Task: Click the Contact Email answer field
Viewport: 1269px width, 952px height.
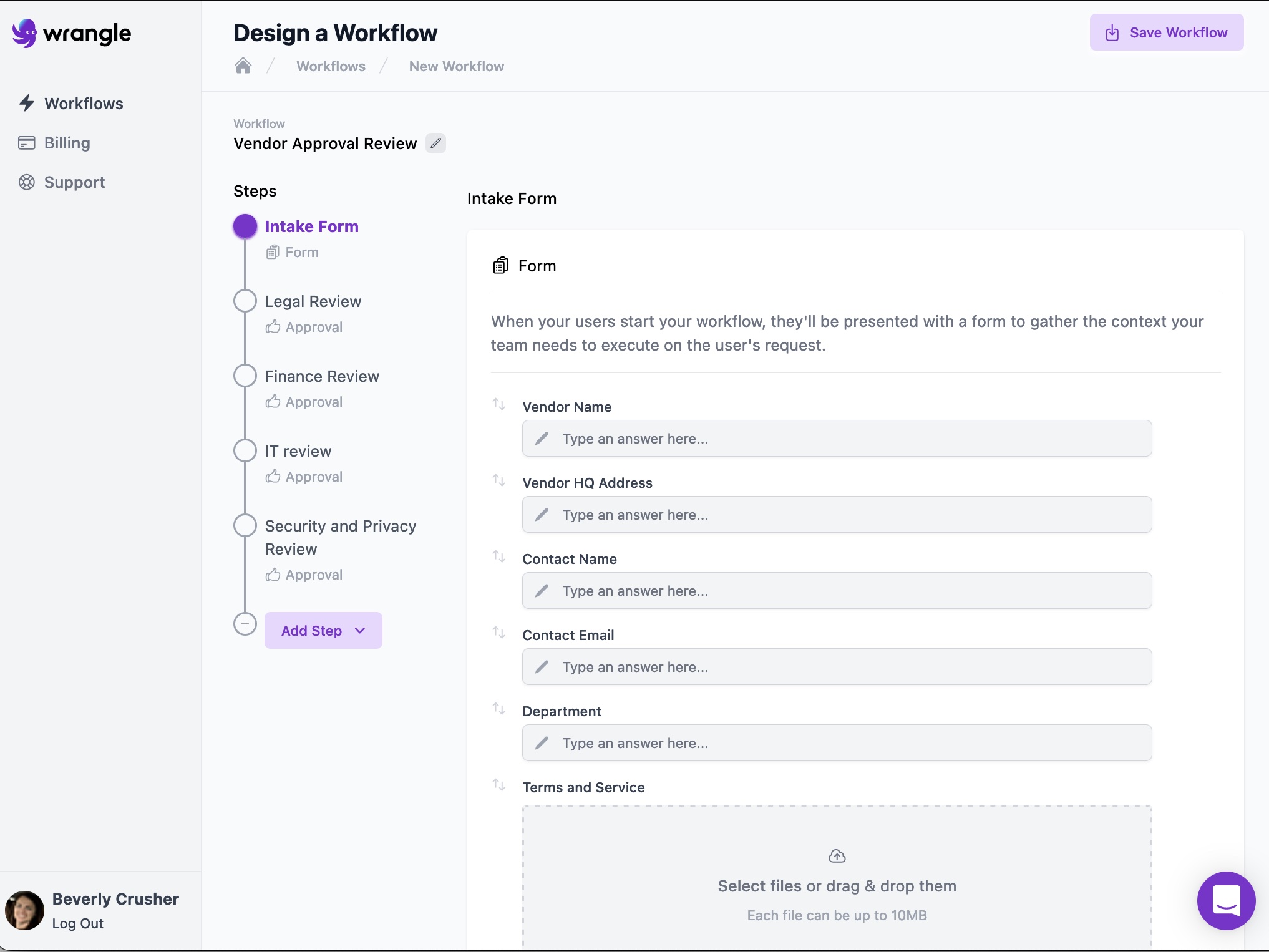Action: coord(836,666)
